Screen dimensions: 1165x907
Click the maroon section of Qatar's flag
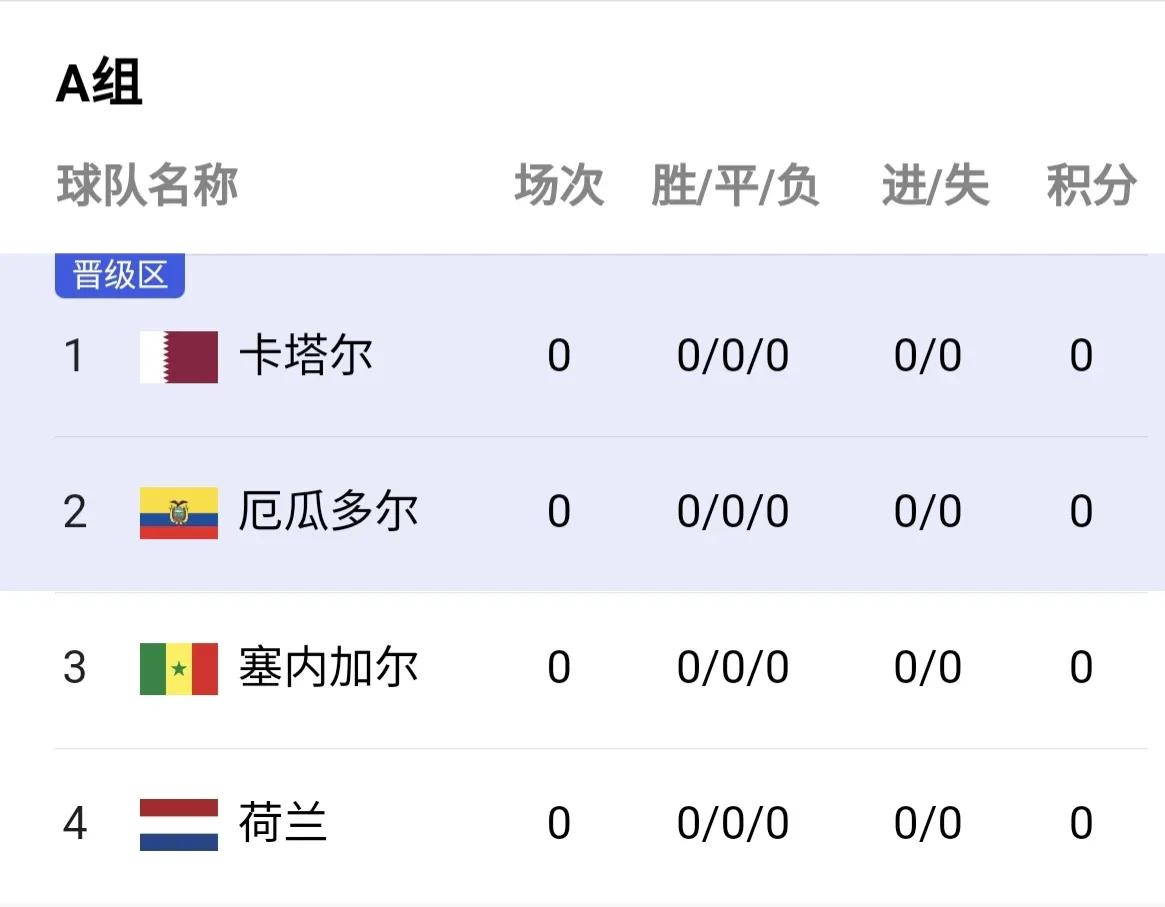[195, 357]
